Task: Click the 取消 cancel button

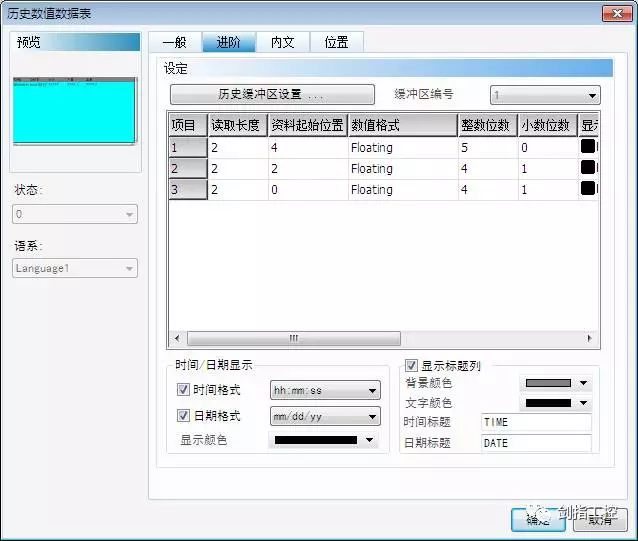Action: (x=600, y=520)
